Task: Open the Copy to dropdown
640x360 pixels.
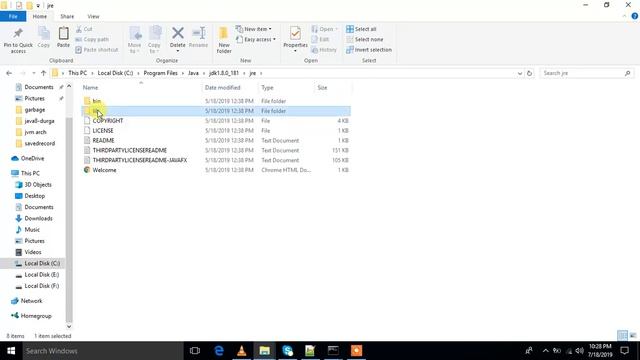Action: pyautogui.click(x=154, y=40)
